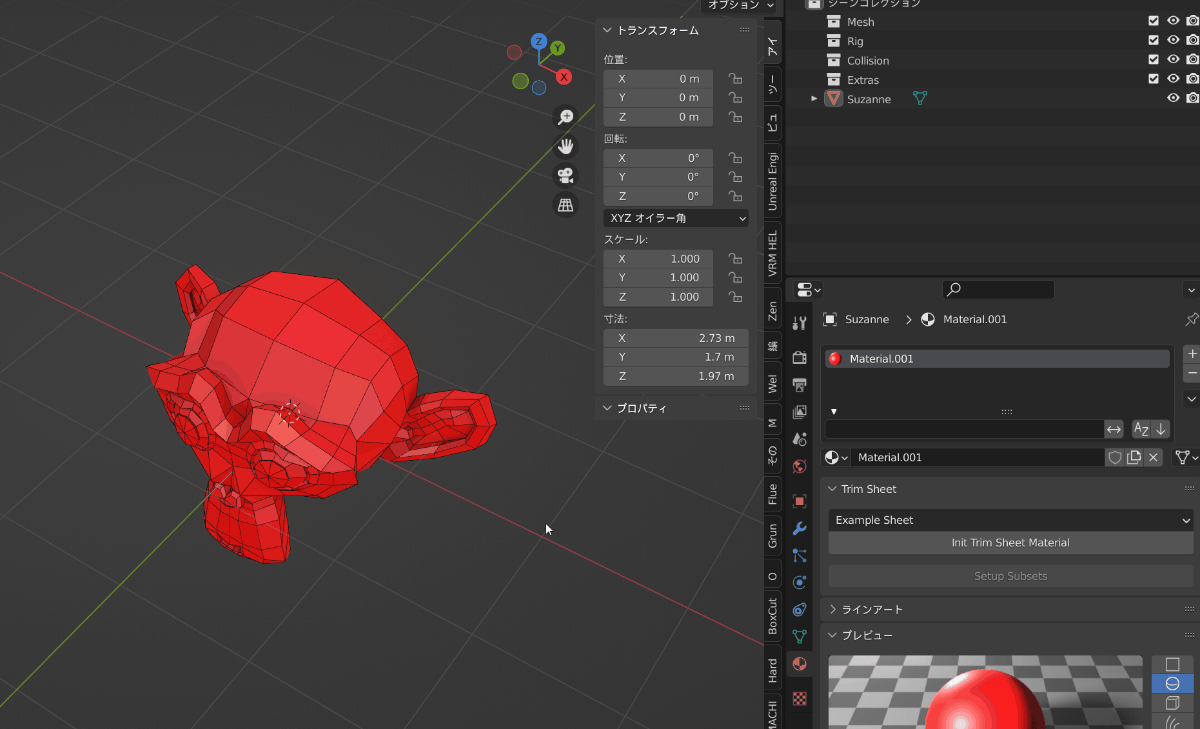Uncheck the Rig collection checkbox

1153,41
